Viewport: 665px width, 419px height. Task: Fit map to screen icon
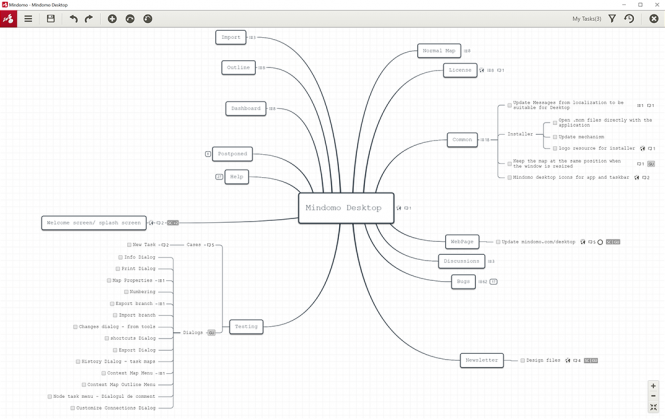pos(653,407)
